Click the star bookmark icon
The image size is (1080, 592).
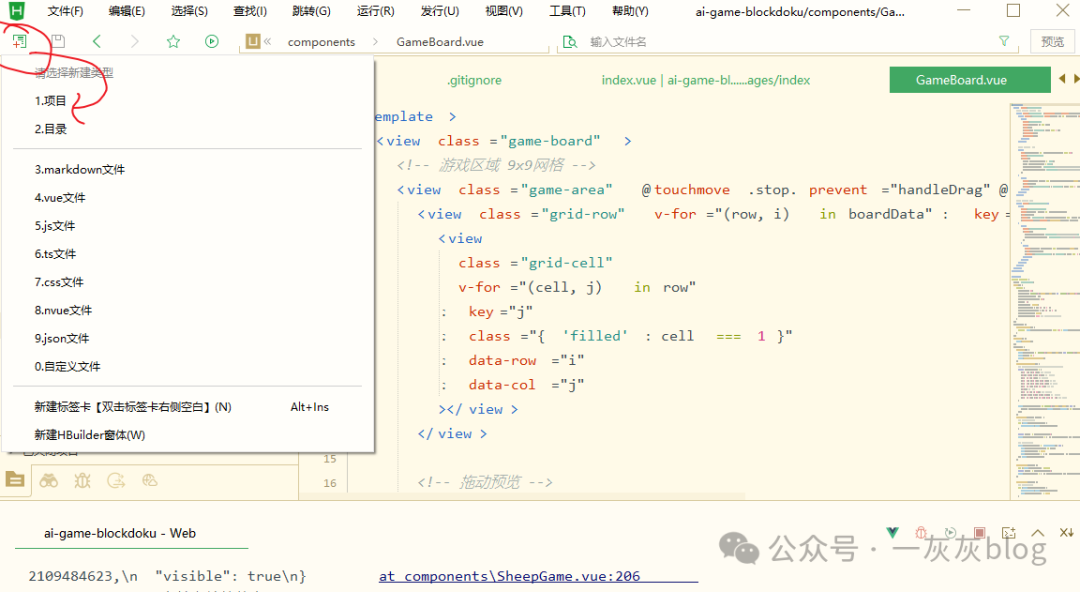[x=173, y=42]
